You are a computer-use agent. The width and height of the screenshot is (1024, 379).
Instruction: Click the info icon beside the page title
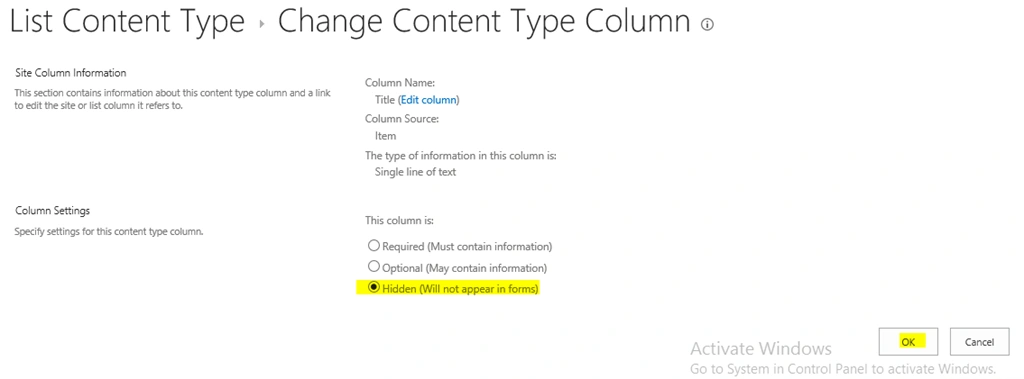(707, 25)
